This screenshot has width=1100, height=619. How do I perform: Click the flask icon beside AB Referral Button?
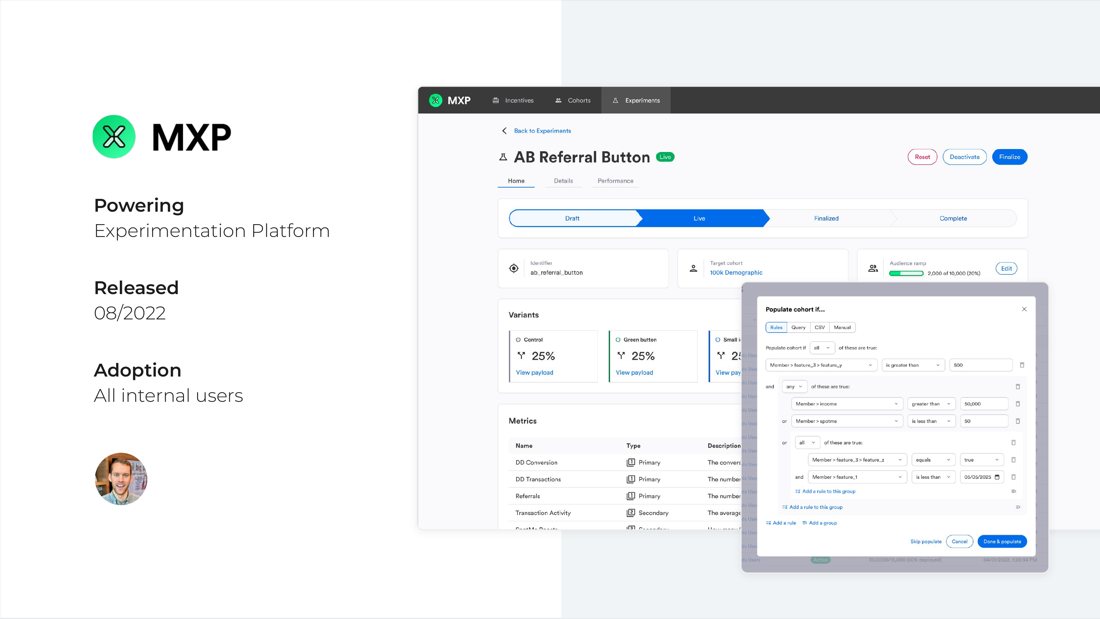503,157
